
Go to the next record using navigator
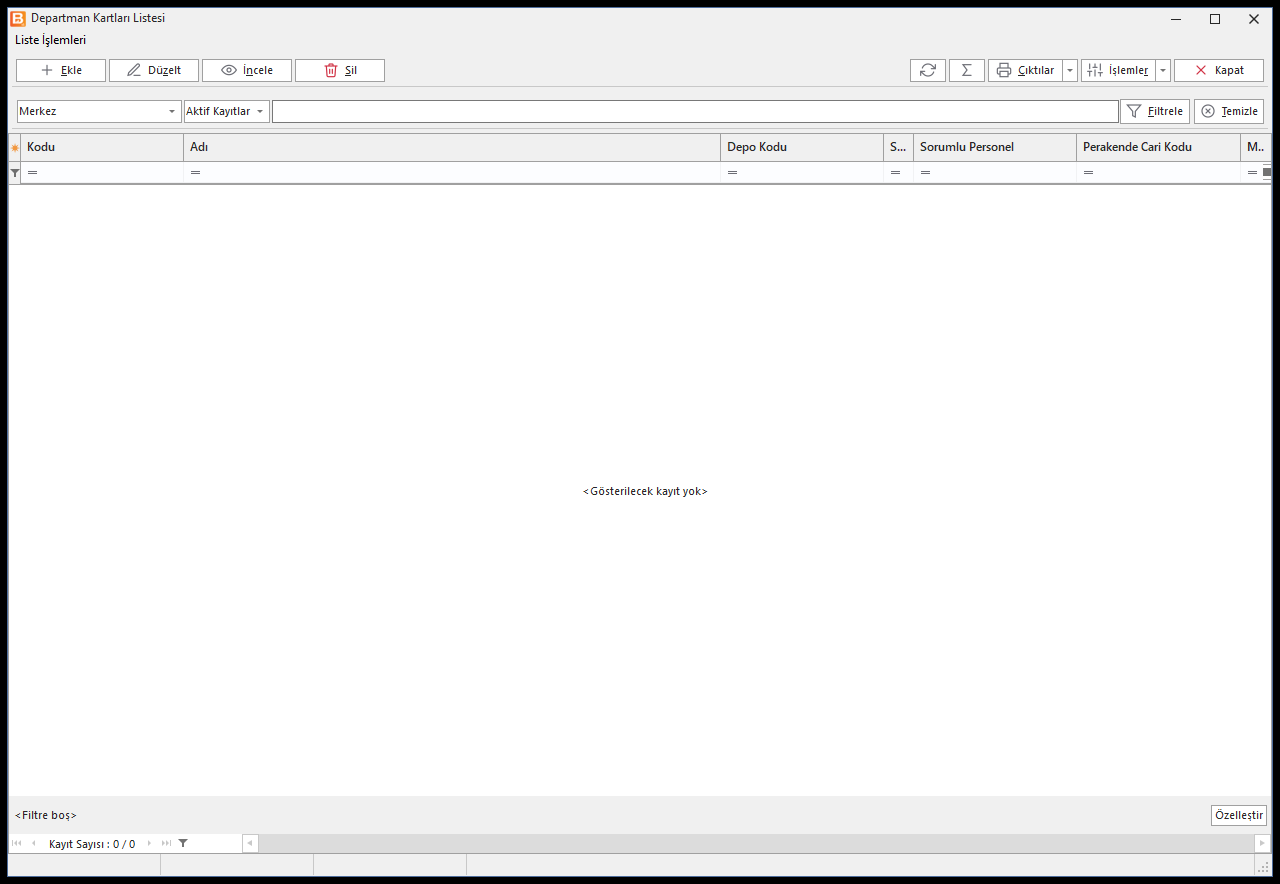150,844
